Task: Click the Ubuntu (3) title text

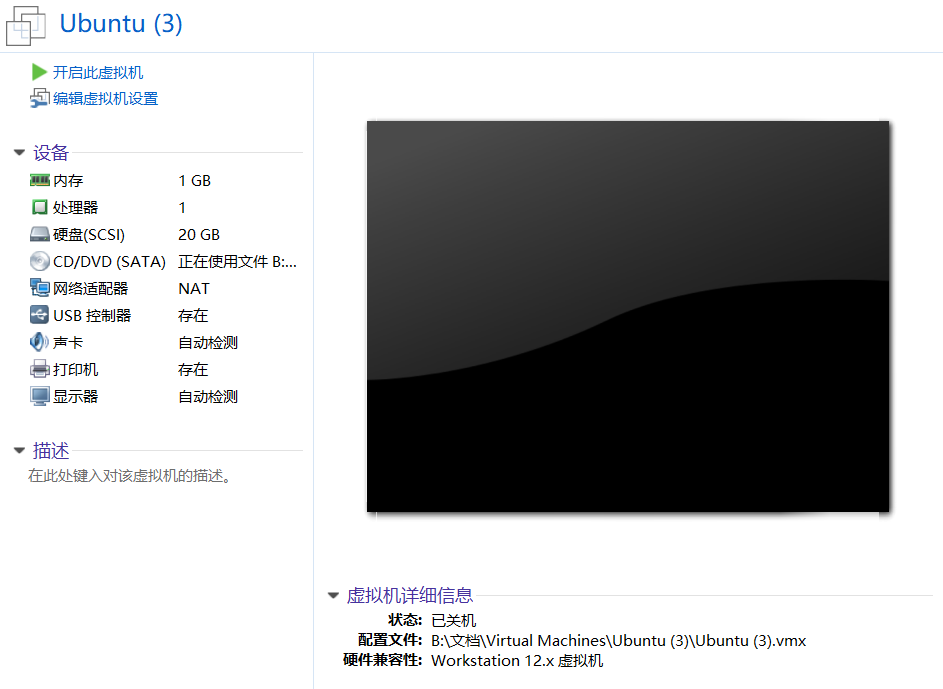Action: (121, 23)
